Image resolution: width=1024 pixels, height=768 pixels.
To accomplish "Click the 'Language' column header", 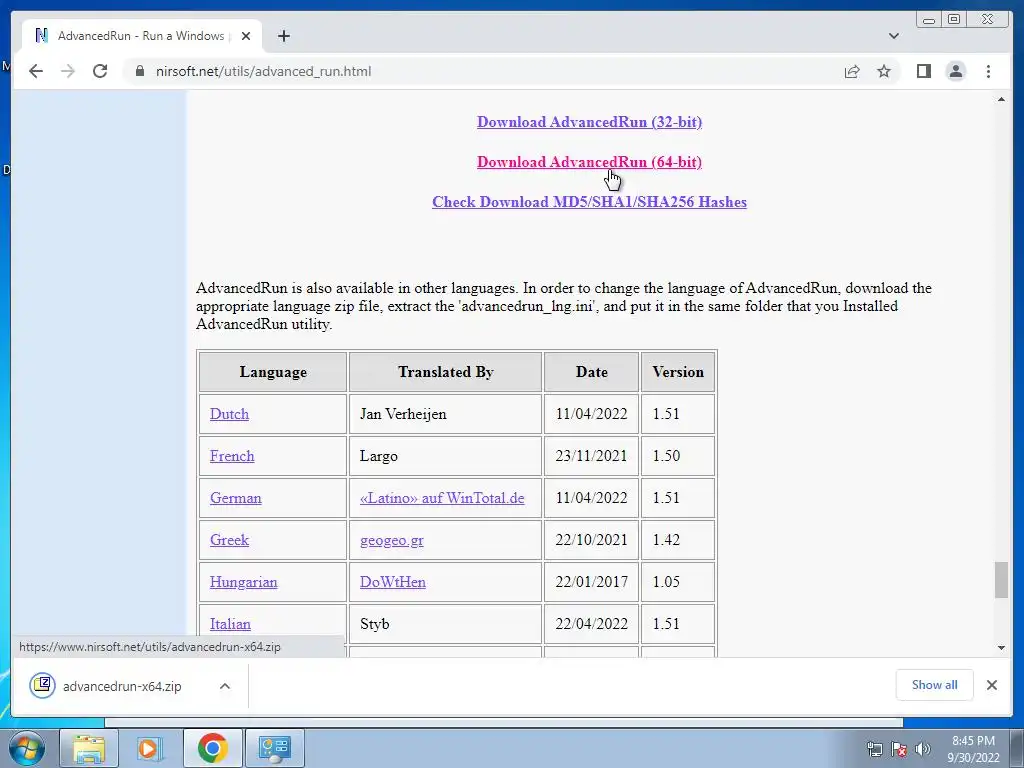I will pos(273,372).
